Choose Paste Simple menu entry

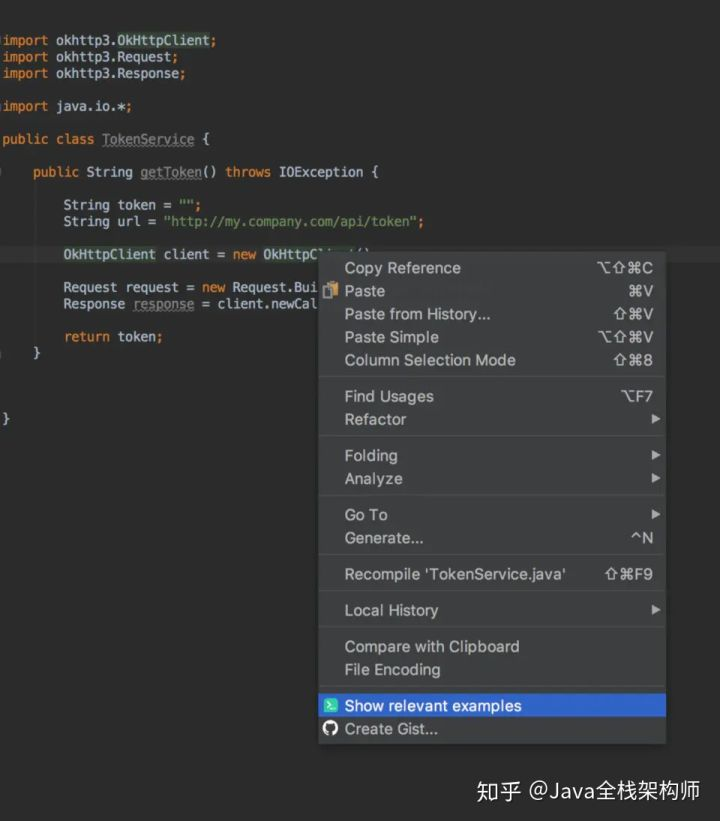(x=492, y=337)
